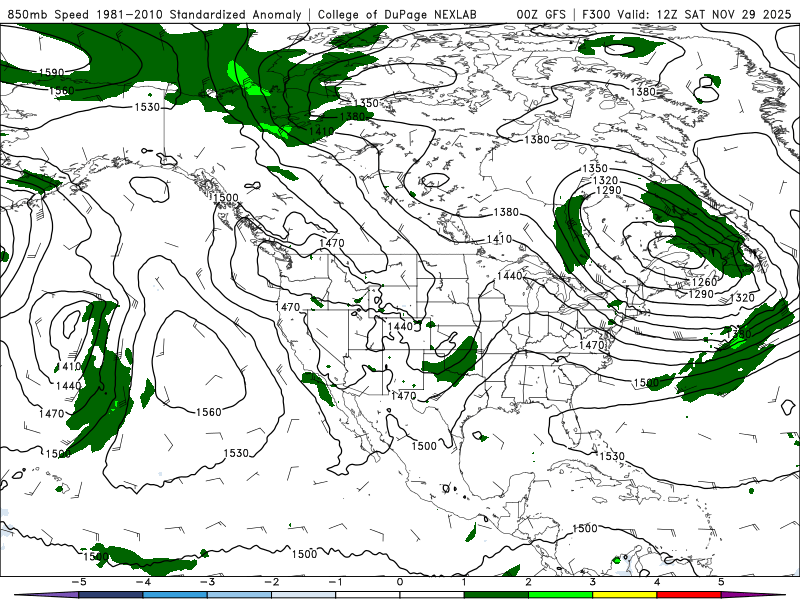Click the '0' color scale label

(400, 582)
